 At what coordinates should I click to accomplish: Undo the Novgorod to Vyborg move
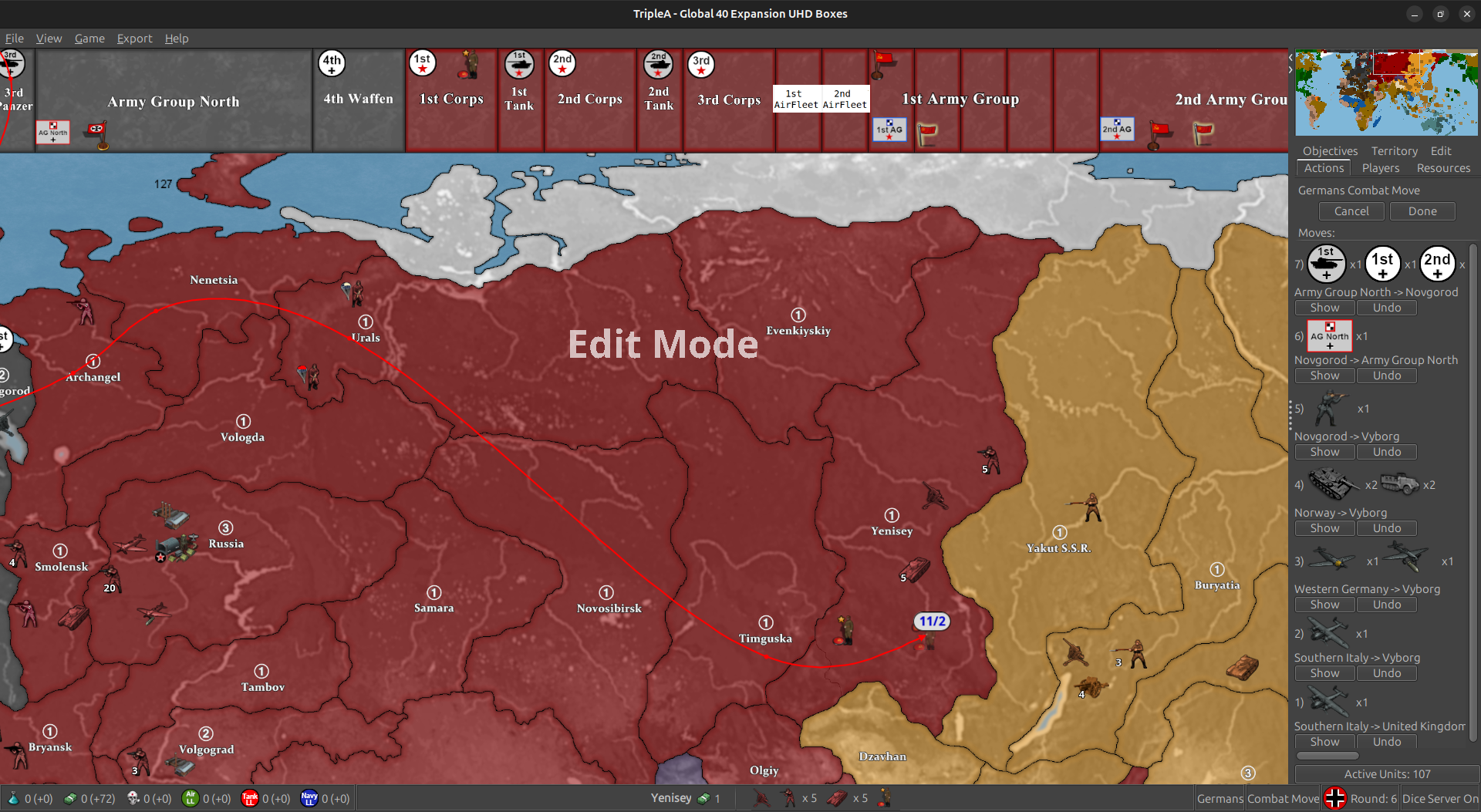point(1386,452)
